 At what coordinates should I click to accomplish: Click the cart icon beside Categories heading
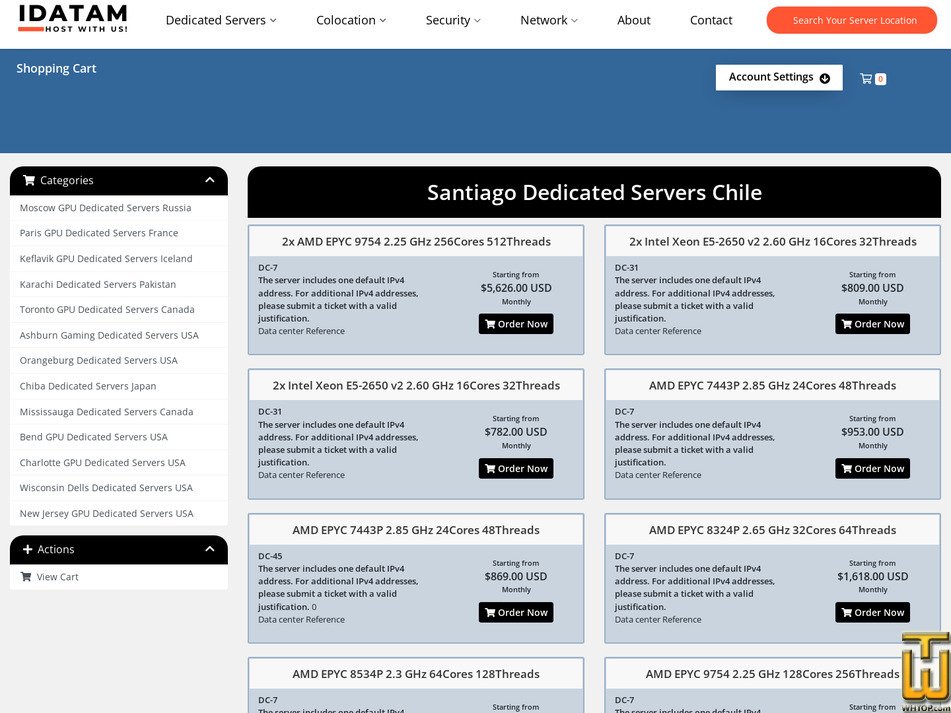pyautogui.click(x=29, y=181)
